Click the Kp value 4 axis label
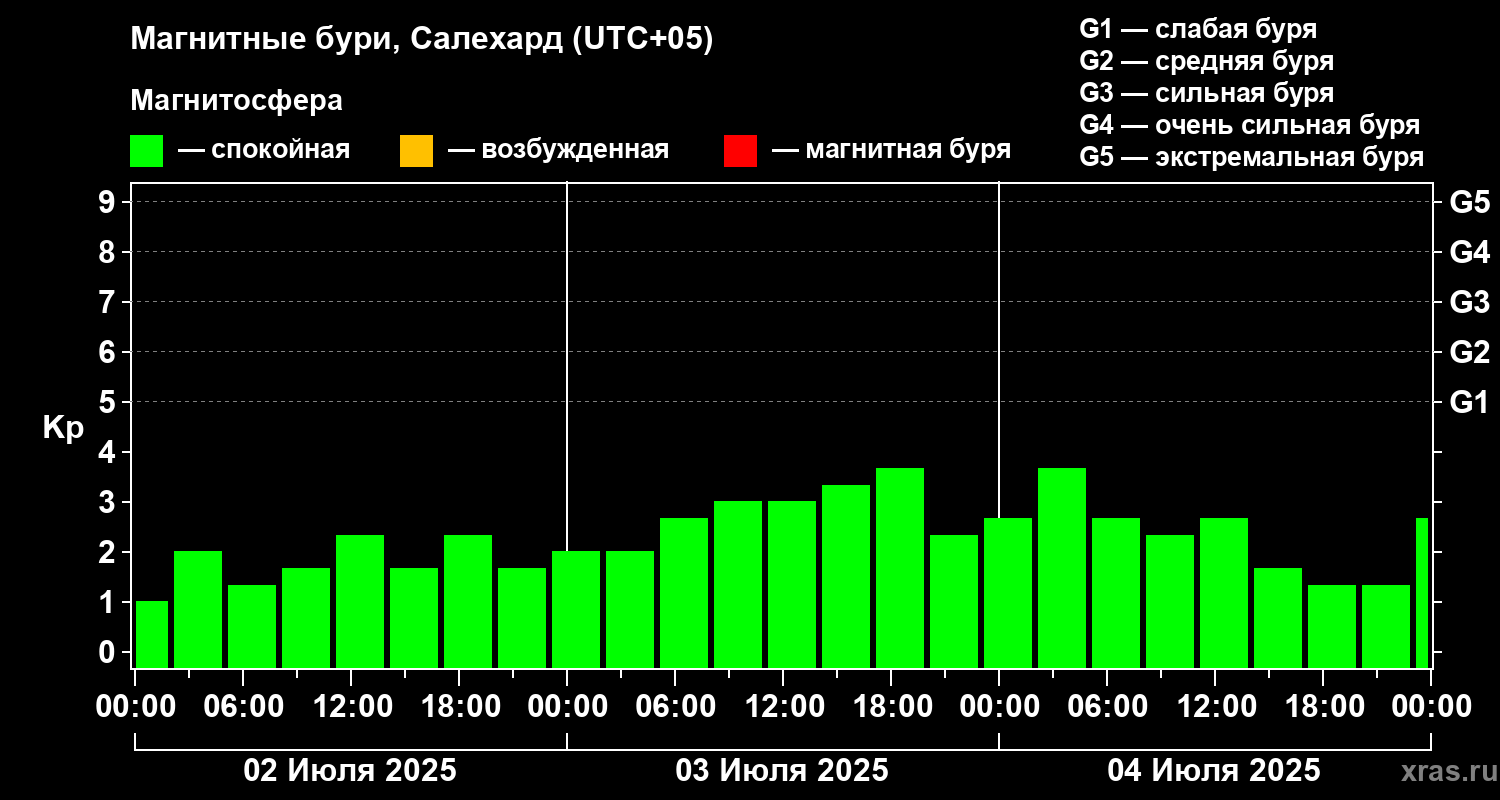This screenshot has width=1500, height=800. pos(109,453)
